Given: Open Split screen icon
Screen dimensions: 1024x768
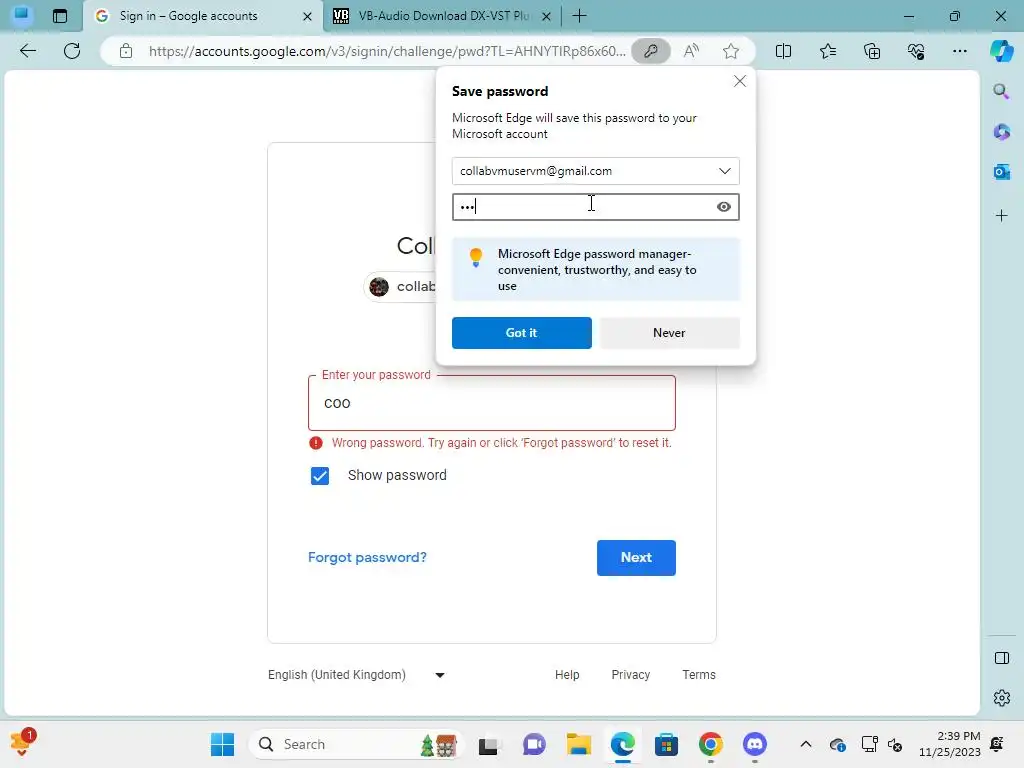Looking at the screenshot, I should tap(783, 51).
